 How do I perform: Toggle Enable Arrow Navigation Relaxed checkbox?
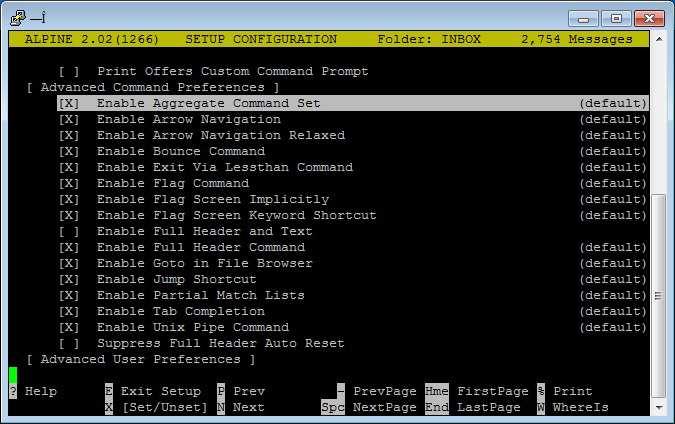[69, 136]
